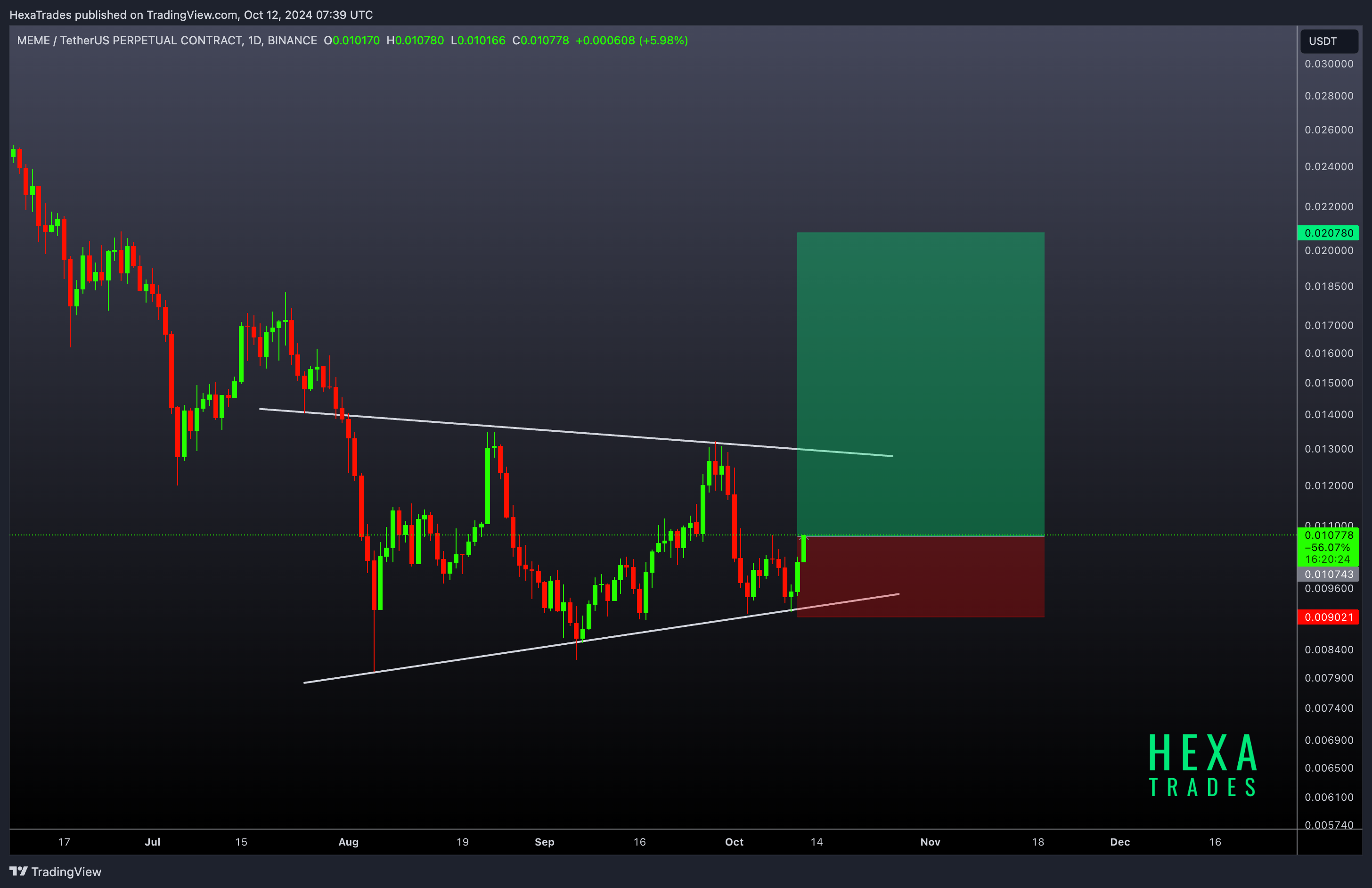The image size is (1372, 888).
Task: Click the high value H0.010780
Action: (415, 41)
